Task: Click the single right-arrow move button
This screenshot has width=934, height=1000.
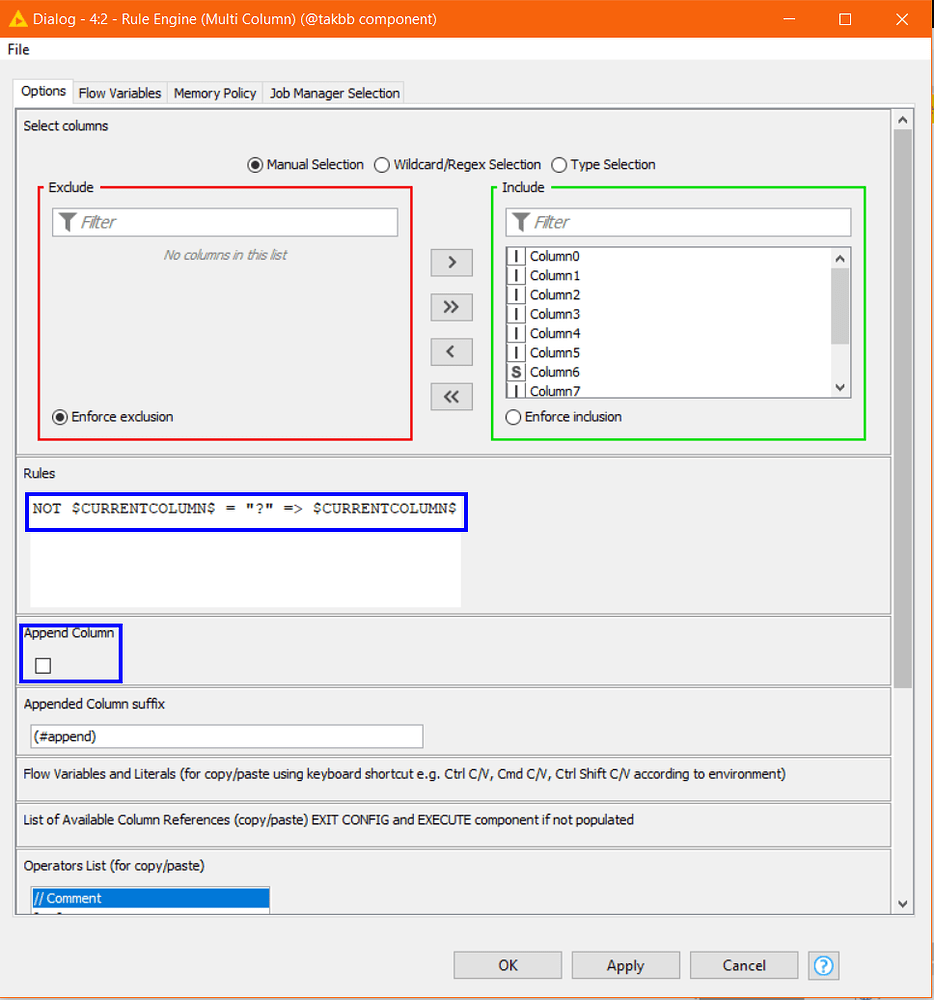Action: (x=451, y=262)
